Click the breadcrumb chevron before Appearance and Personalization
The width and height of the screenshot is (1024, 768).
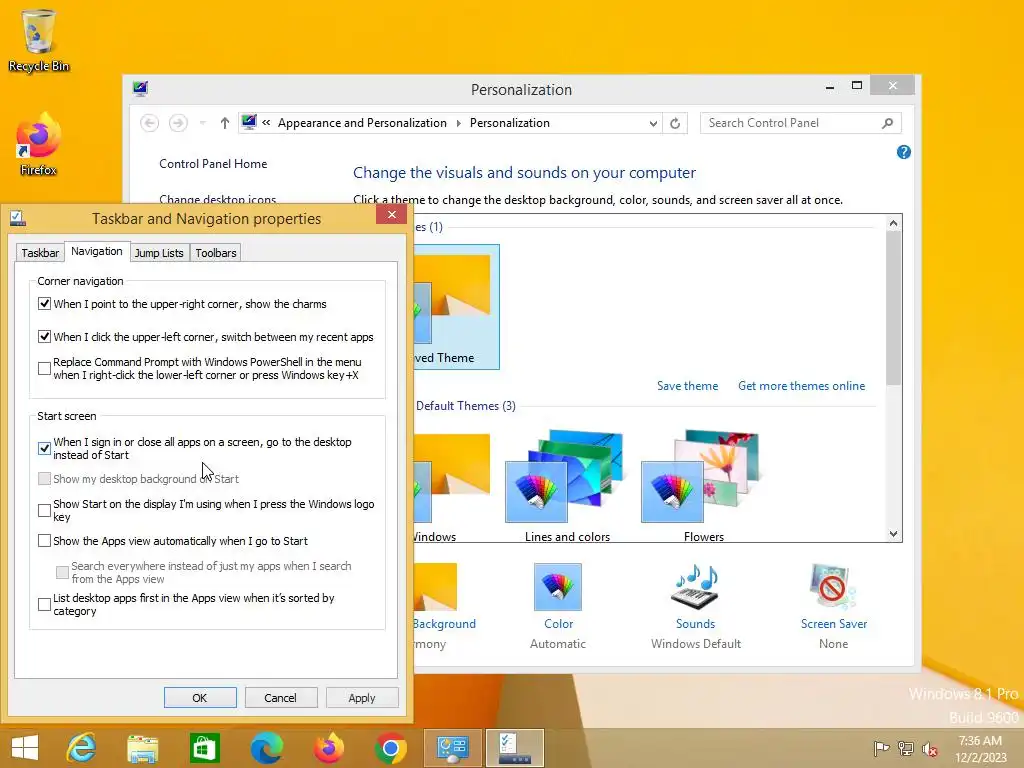click(266, 123)
